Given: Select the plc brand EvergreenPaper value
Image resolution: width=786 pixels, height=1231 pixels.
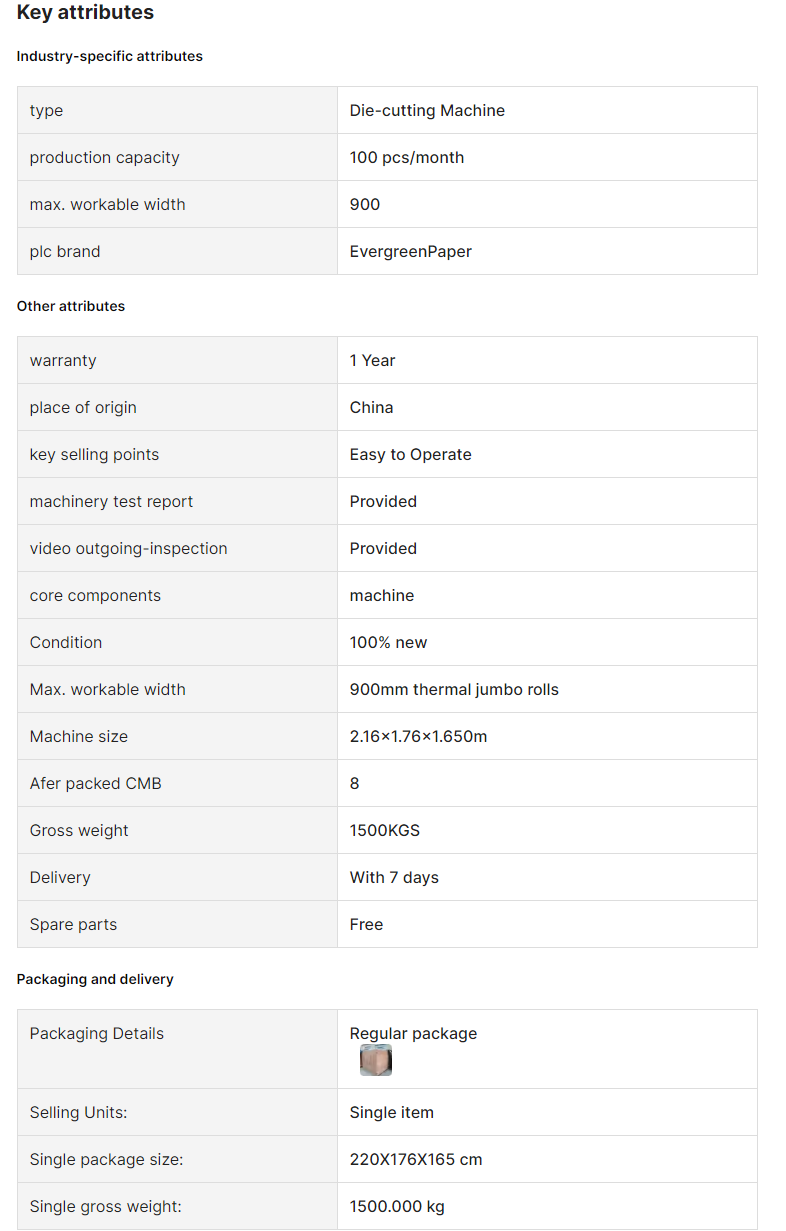Looking at the screenshot, I should 410,251.
